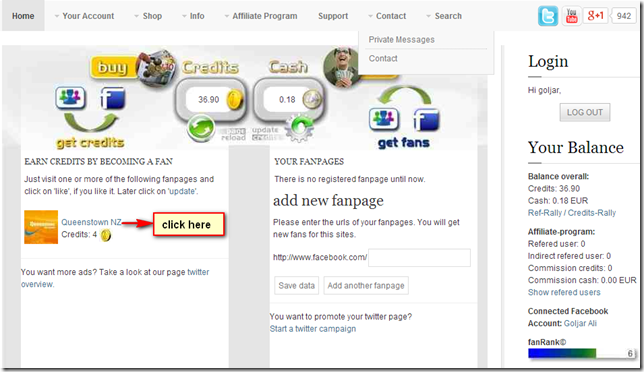Open the Support menu item
This screenshot has width=644, height=372.
333,16
